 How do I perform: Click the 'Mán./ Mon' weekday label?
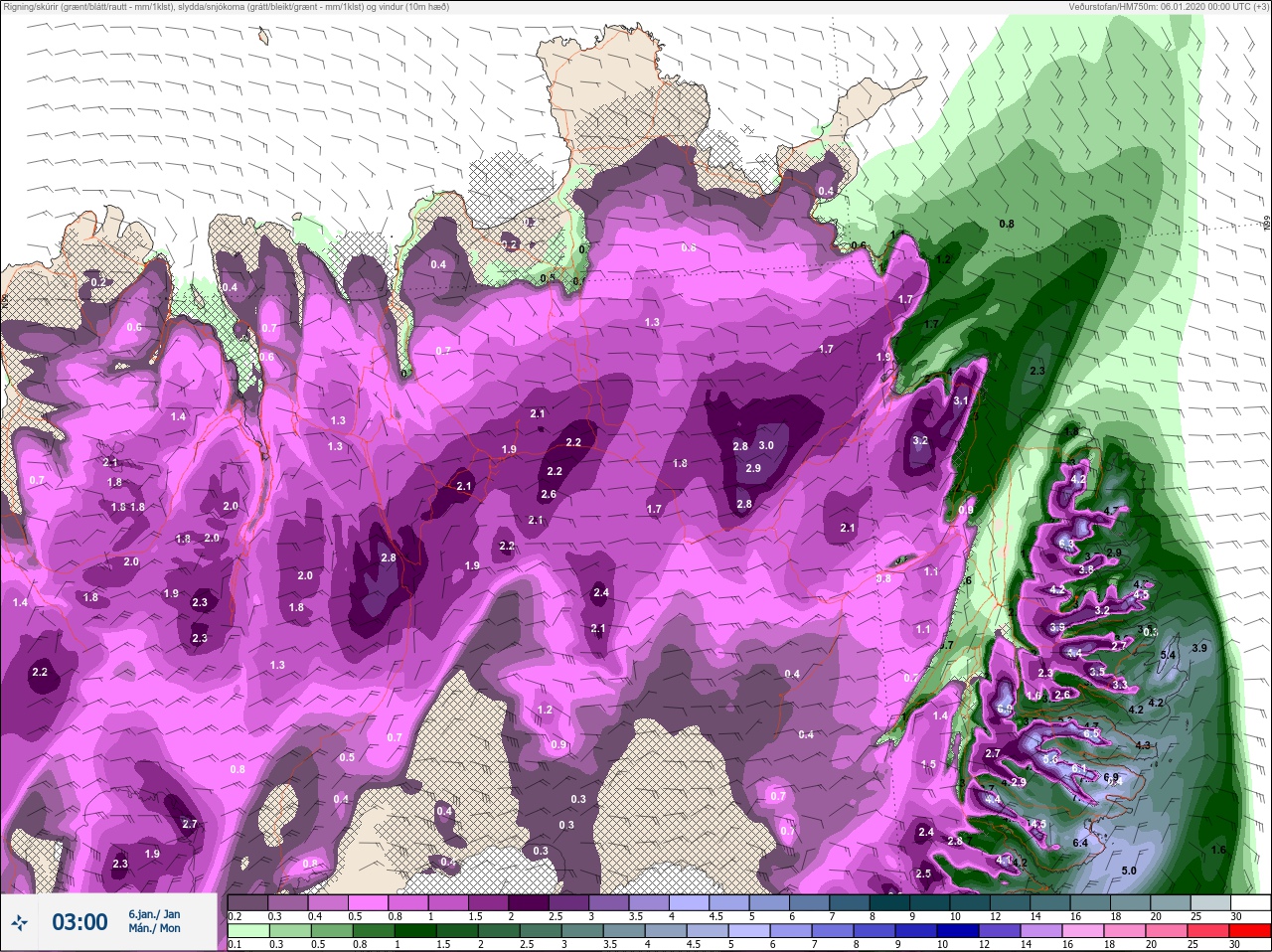[x=154, y=928]
